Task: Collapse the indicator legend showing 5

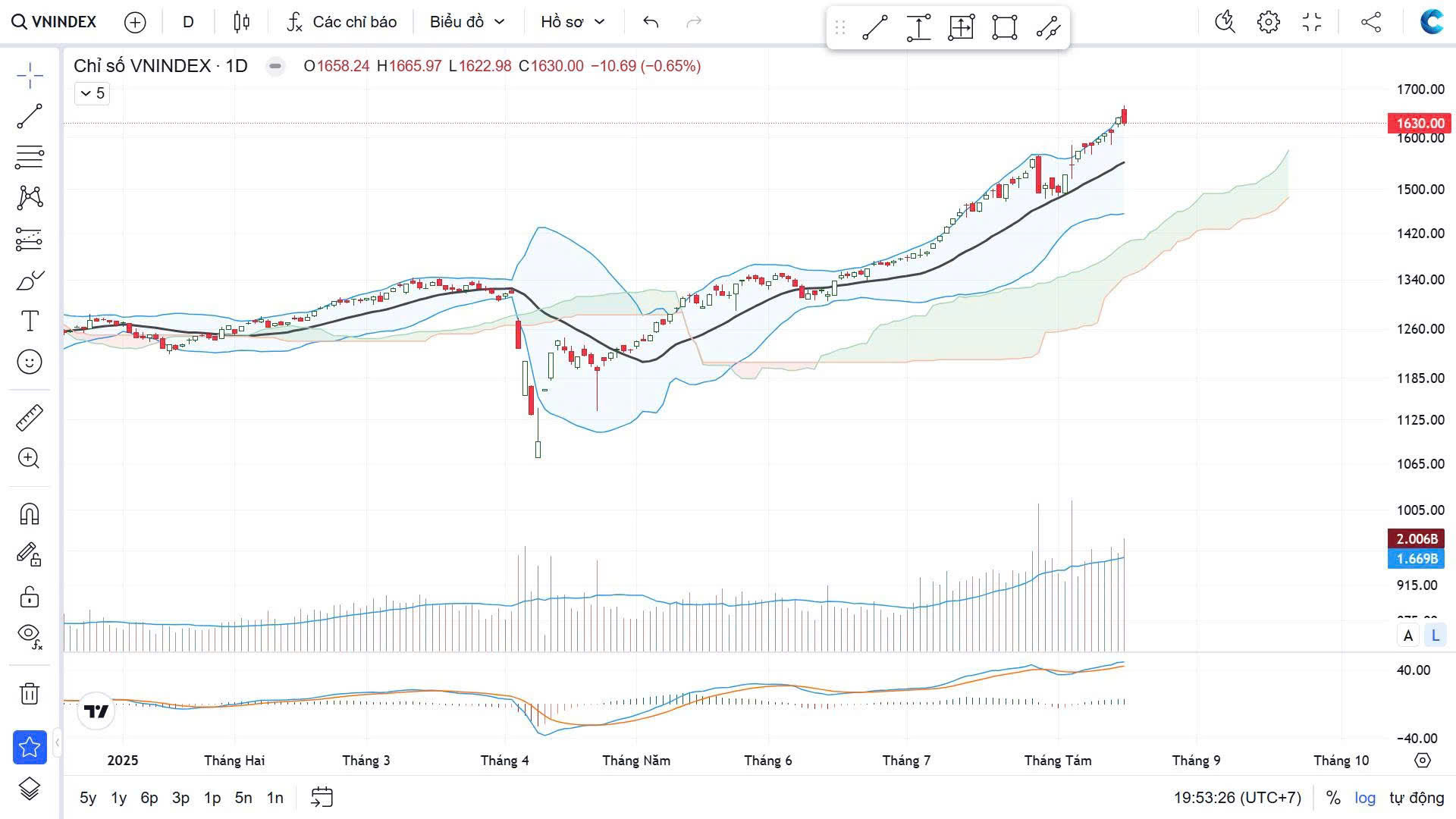Action: point(92,93)
